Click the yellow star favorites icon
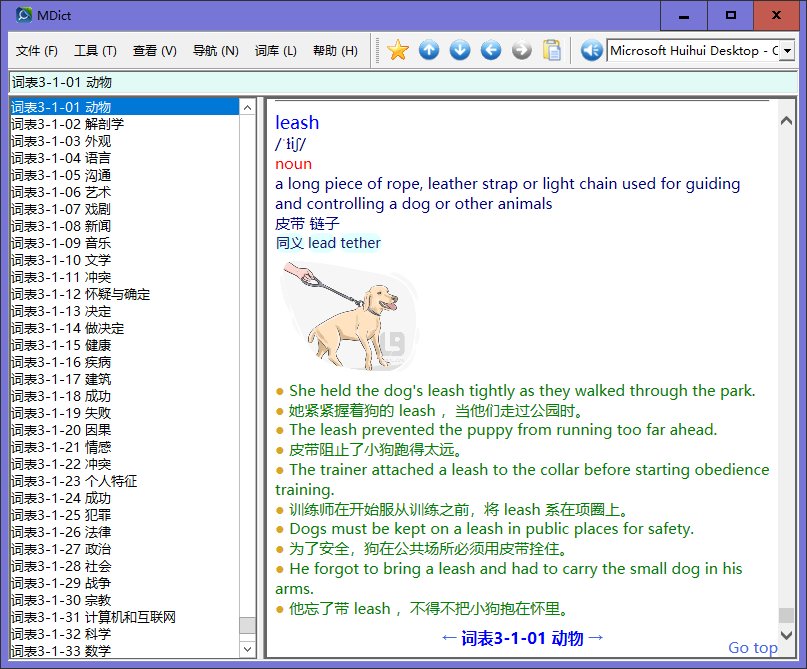The width and height of the screenshot is (807, 669). (x=398, y=50)
